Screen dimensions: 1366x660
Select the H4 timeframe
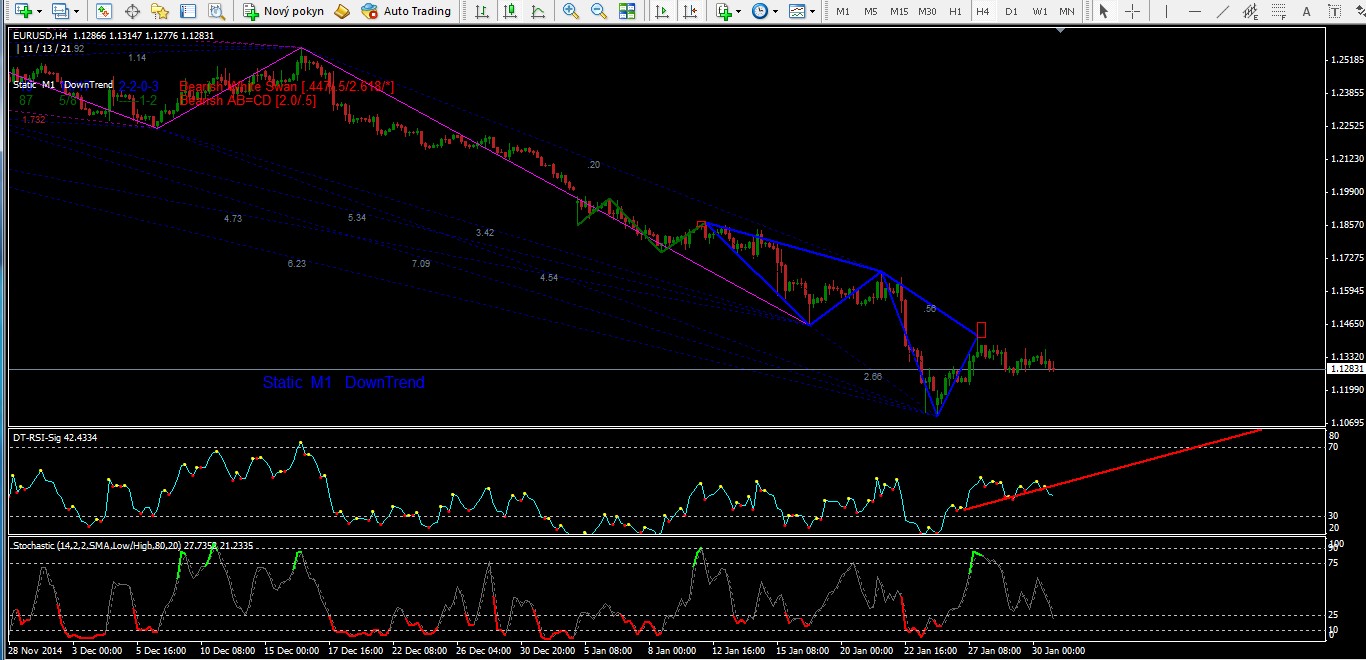(x=983, y=11)
